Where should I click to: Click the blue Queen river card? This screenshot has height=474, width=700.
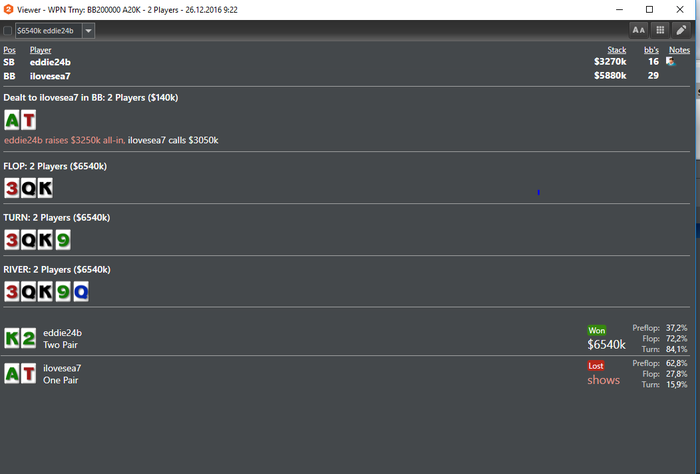81,292
